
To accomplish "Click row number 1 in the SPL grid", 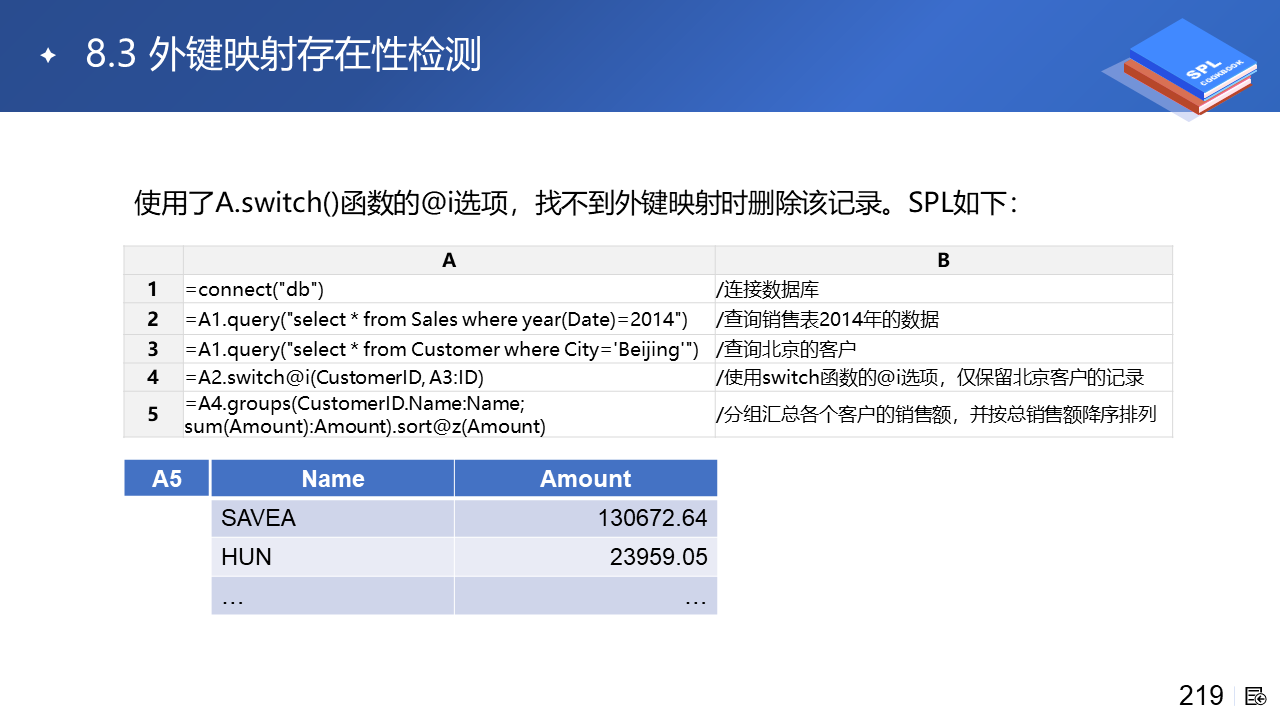I will click(x=153, y=289).
